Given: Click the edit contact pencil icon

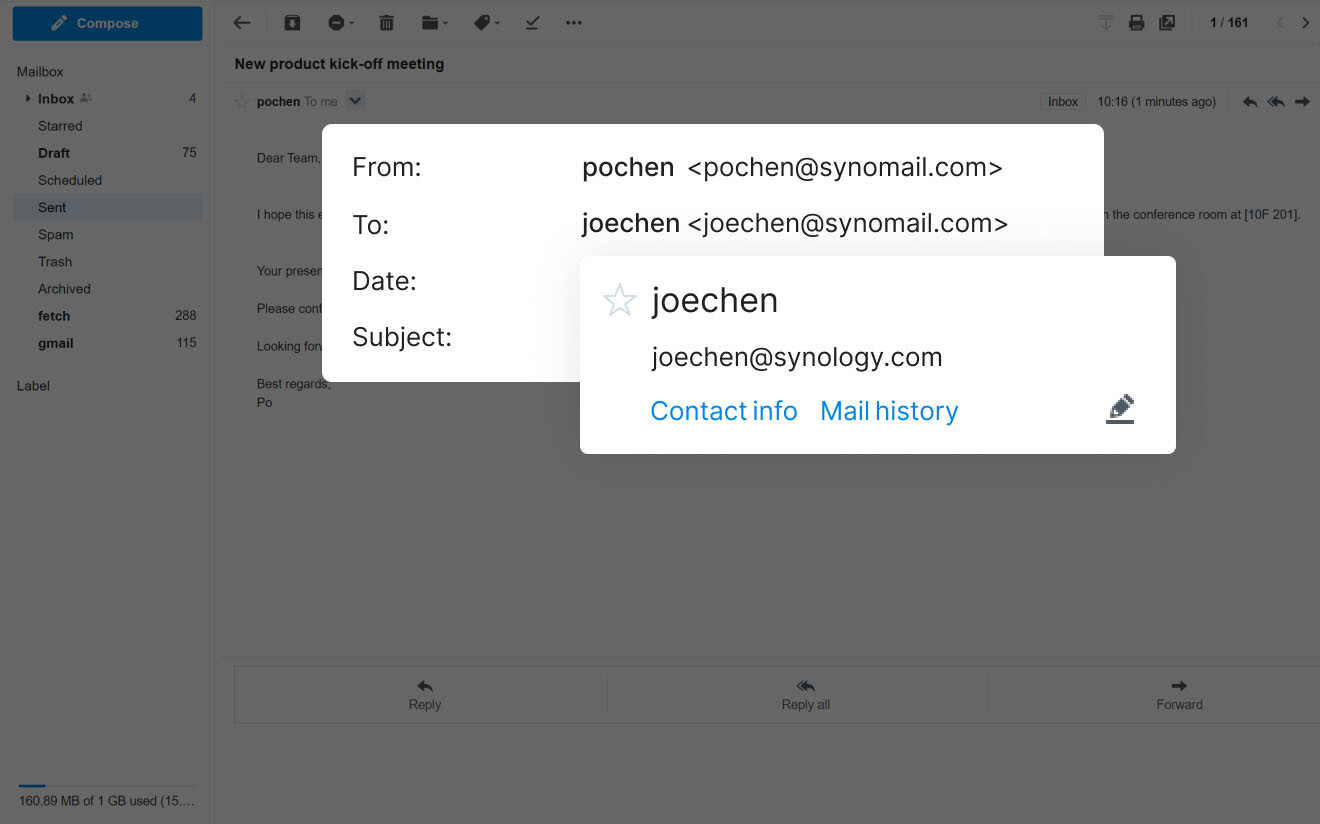Looking at the screenshot, I should (1120, 409).
